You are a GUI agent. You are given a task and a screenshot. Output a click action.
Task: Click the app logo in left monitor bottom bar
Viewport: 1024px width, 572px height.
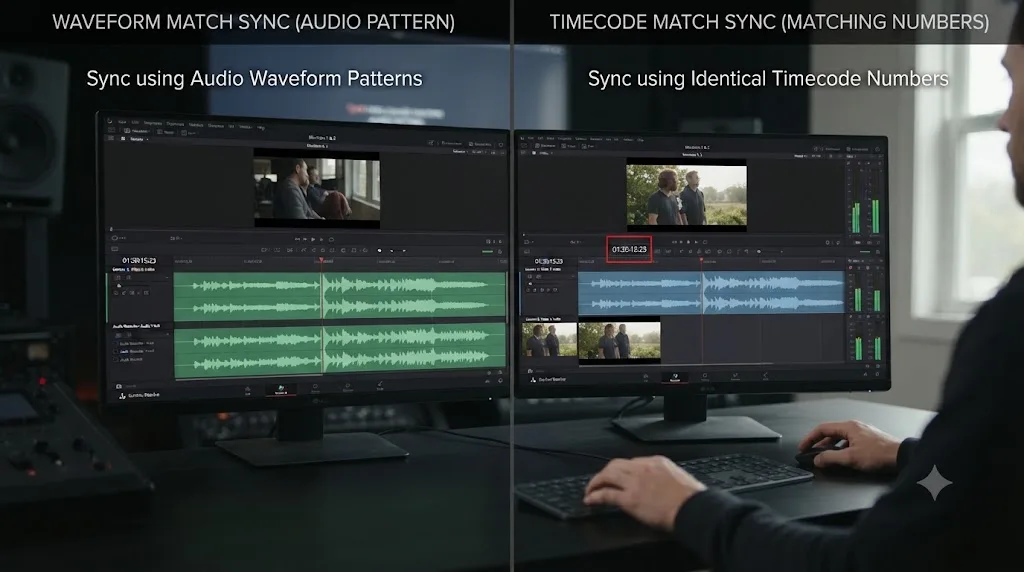[122, 396]
